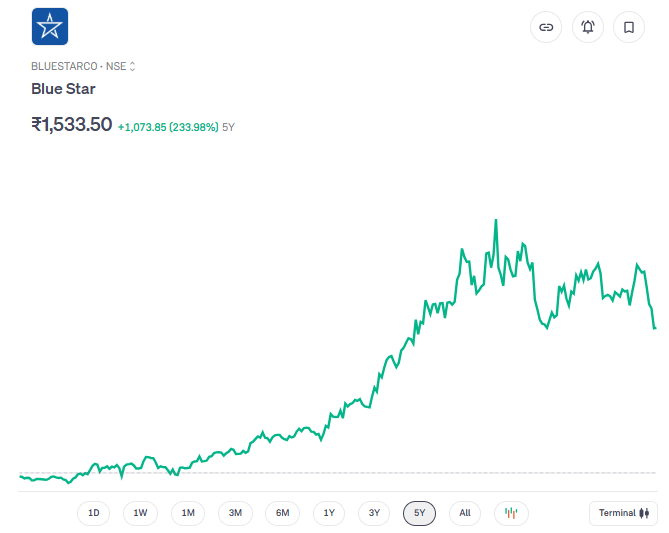This screenshot has width=669, height=533.
Task: Choose the 1M time range
Action: pyautogui.click(x=188, y=513)
